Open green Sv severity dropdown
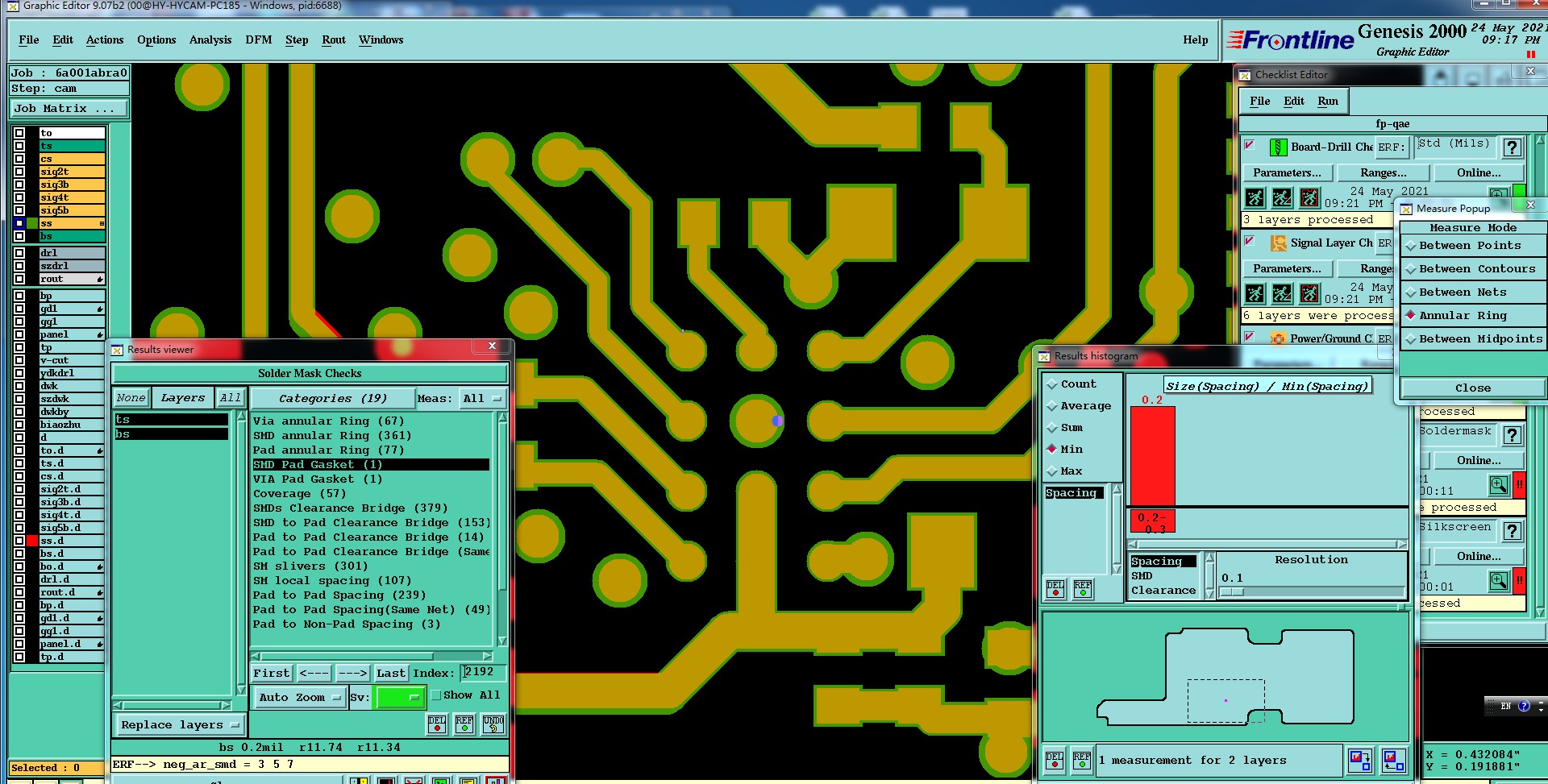Viewport: 1548px width, 784px height. pos(399,698)
